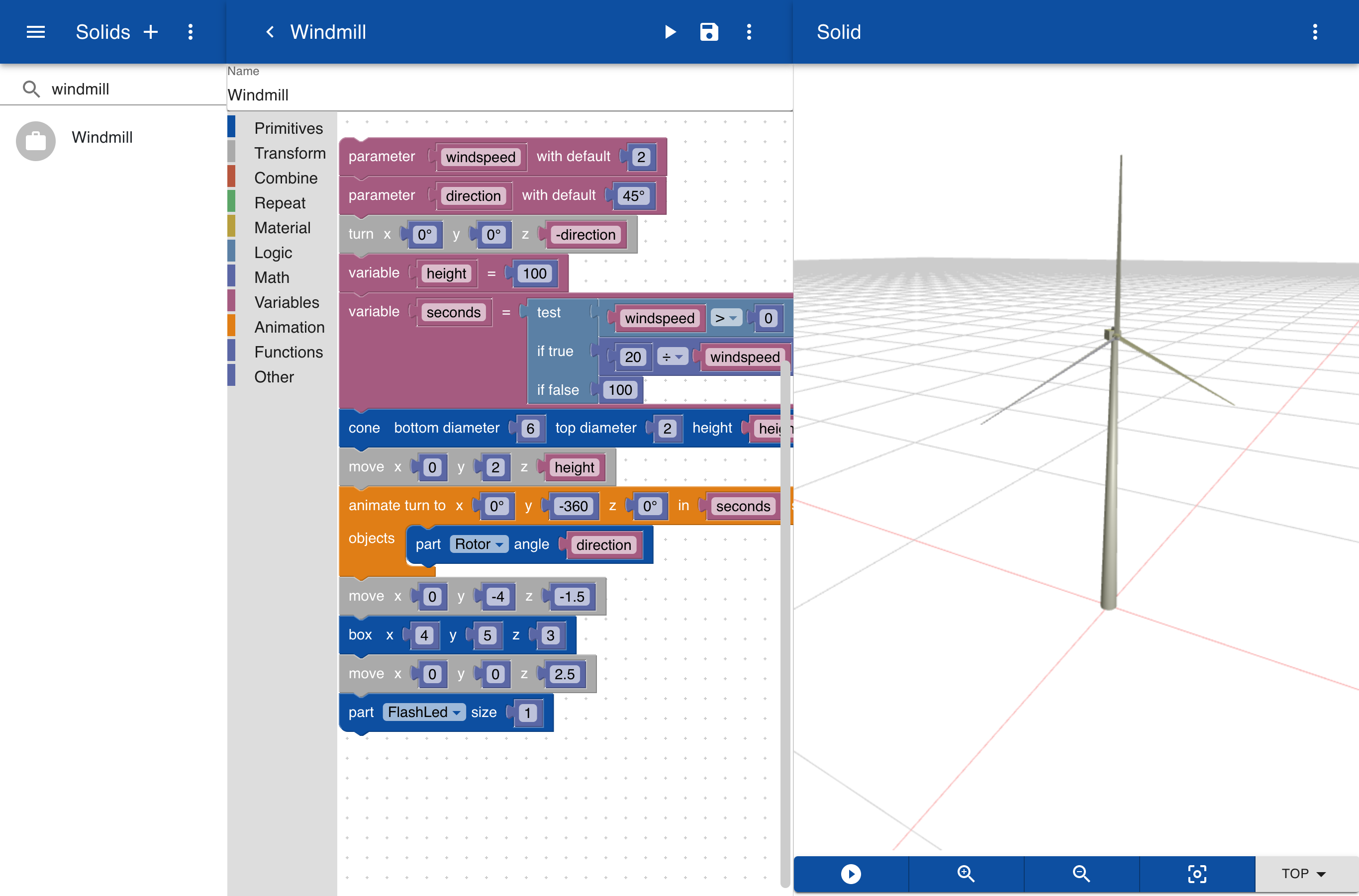Open the Primitives block category
Image resolution: width=1359 pixels, height=896 pixels.
(x=288, y=128)
